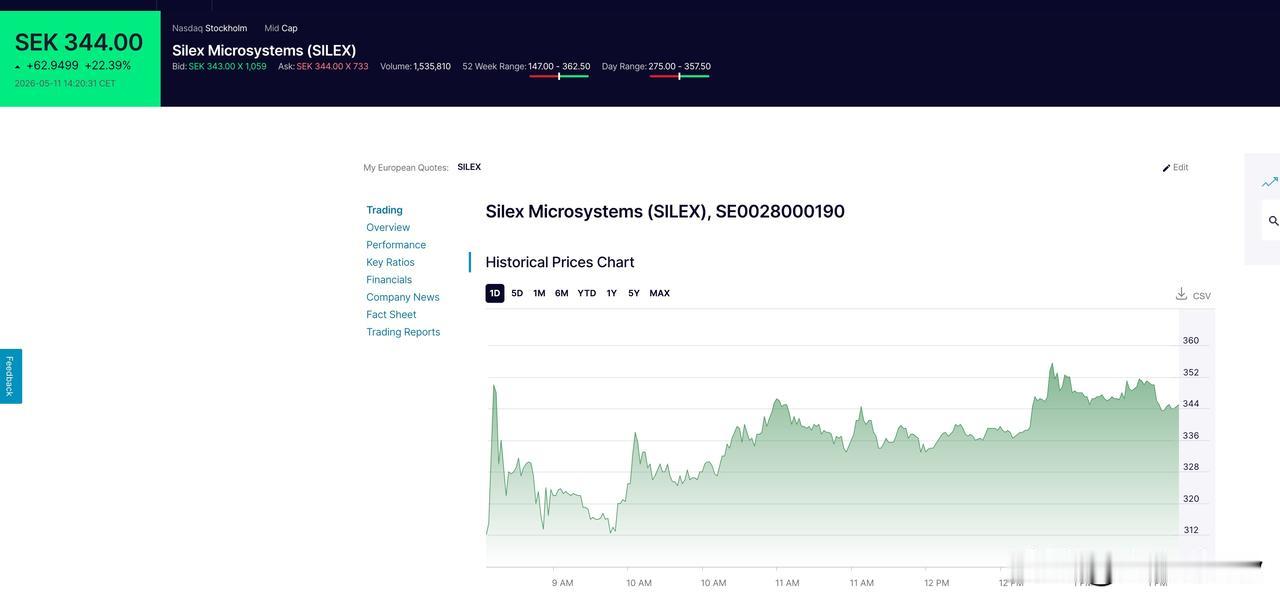This screenshot has width=1280, height=602.
Task: Click the 52 Week Range indicator bar
Action: point(559,76)
